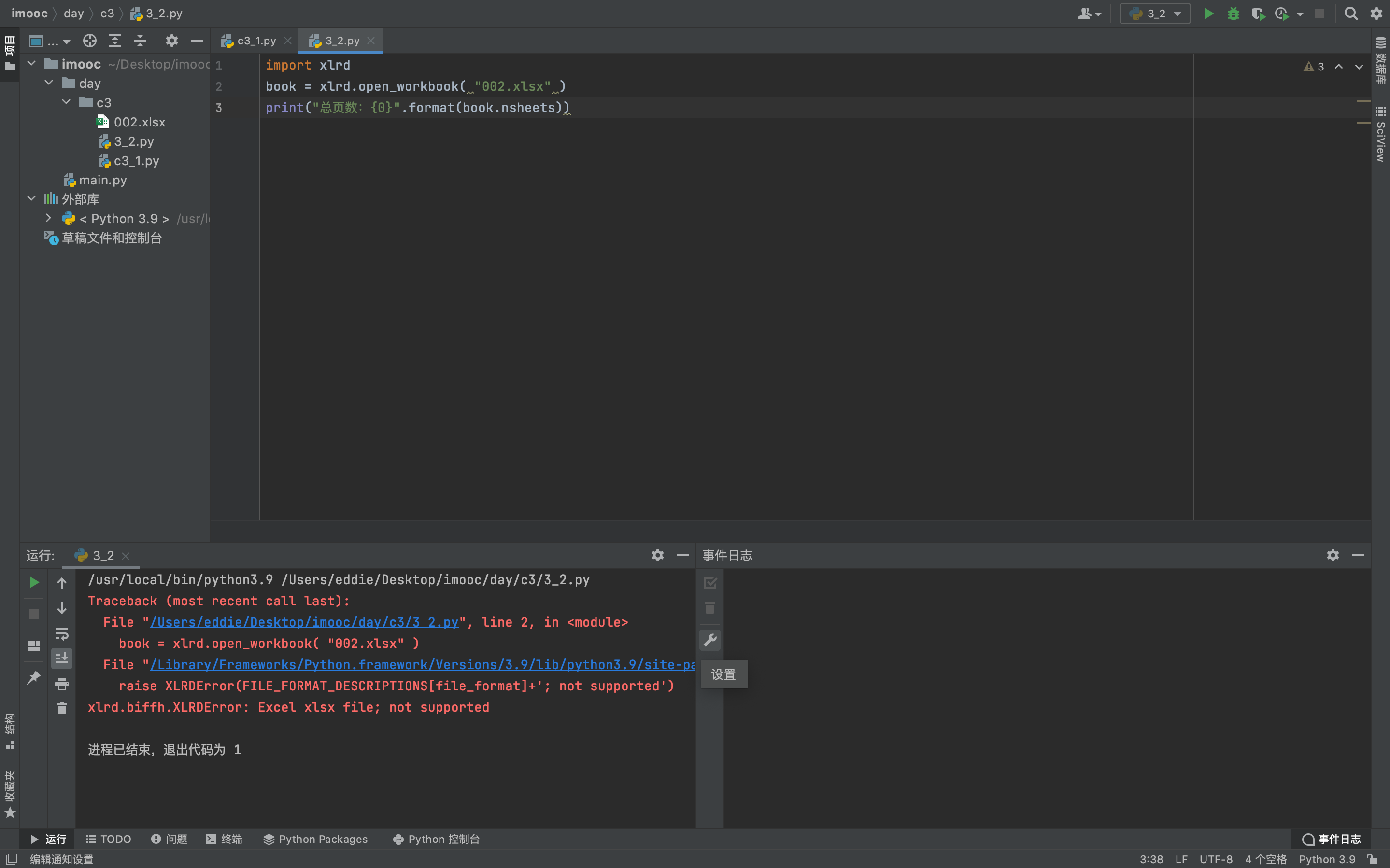1390x868 pixels.
Task: Click the stop icon in run panel
Action: pyautogui.click(x=34, y=614)
